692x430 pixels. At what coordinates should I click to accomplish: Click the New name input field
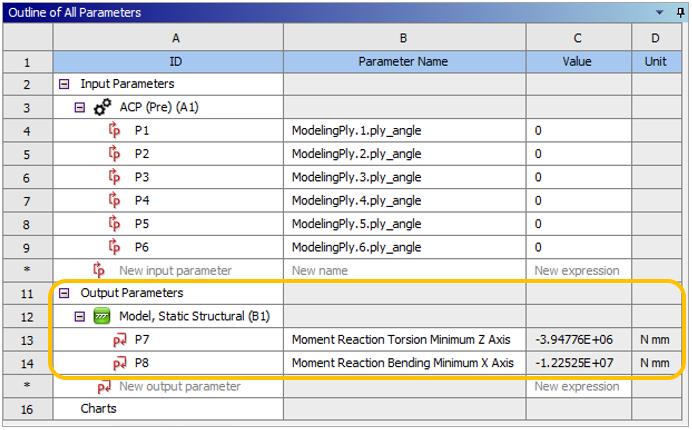tap(404, 270)
